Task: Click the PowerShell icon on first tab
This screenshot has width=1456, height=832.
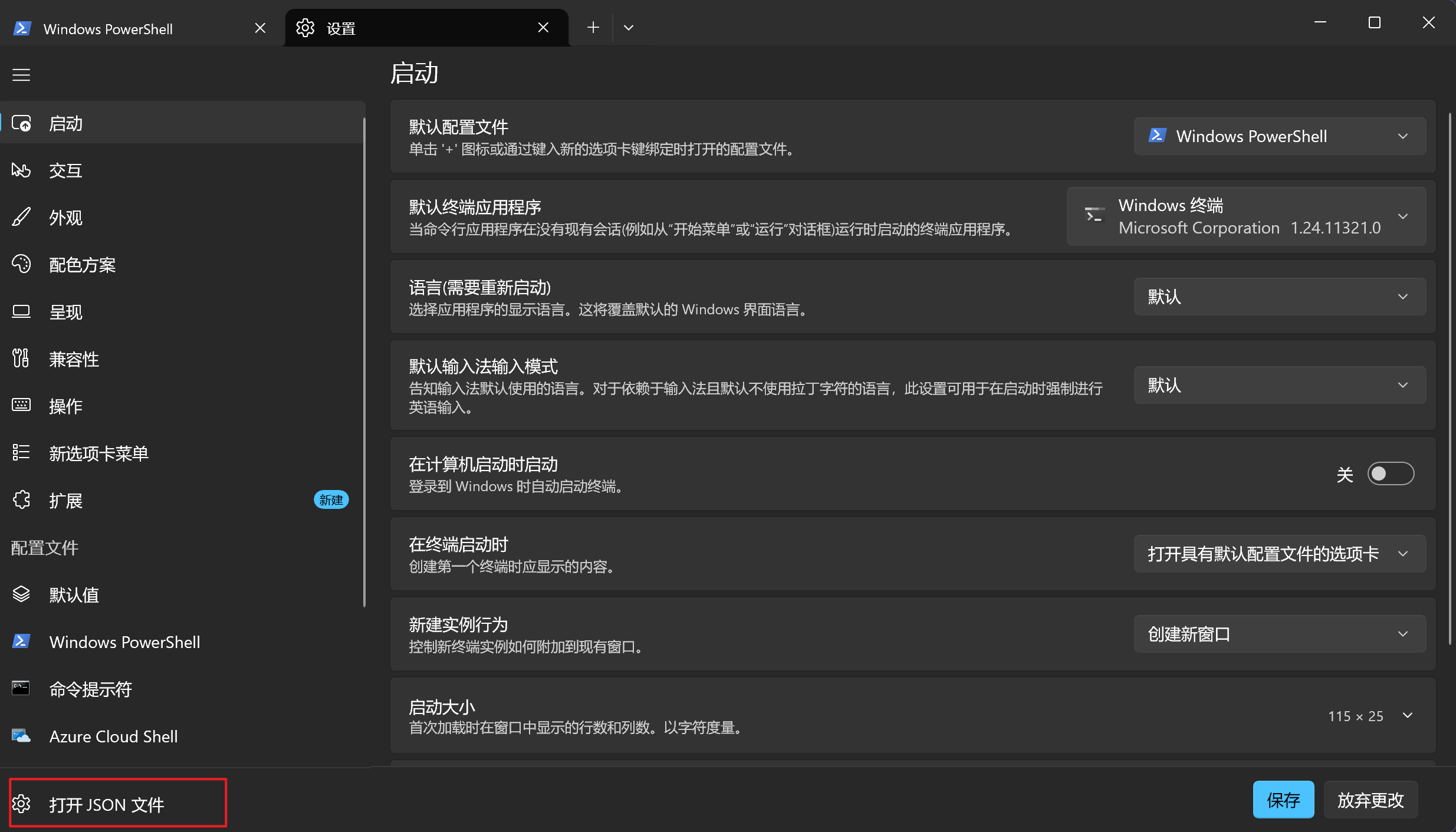Action: pyautogui.click(x=22, y=28)
